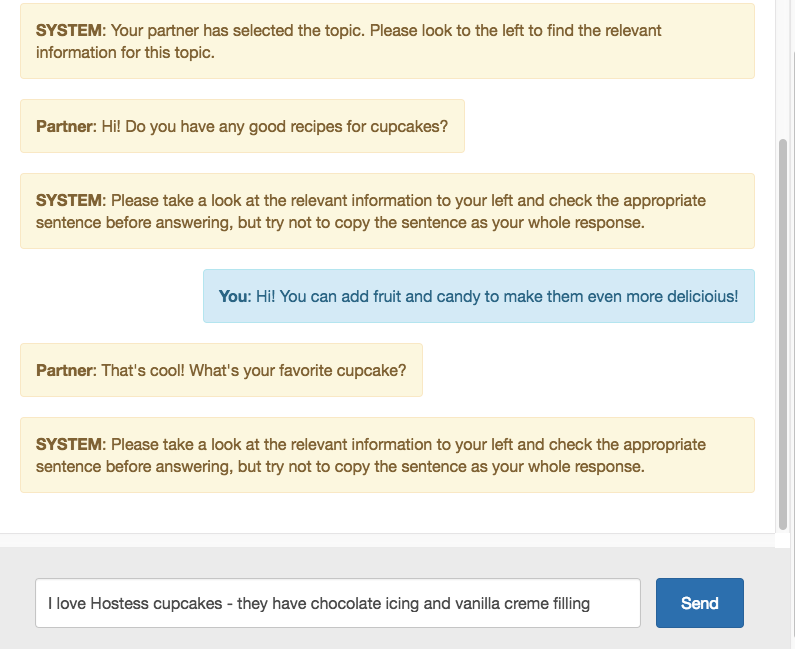The height and width of the screenshot is (649, 795).
Task: Click bold "Partner" label in favorite cupcake message
Action: click(64, 370)
